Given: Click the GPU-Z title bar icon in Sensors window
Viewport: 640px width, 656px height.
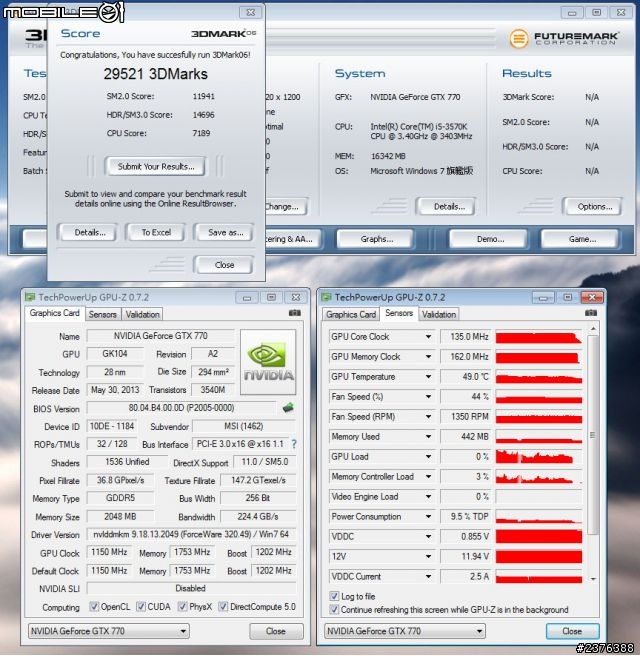Looking at the screenshot, I should click(326, 297).
